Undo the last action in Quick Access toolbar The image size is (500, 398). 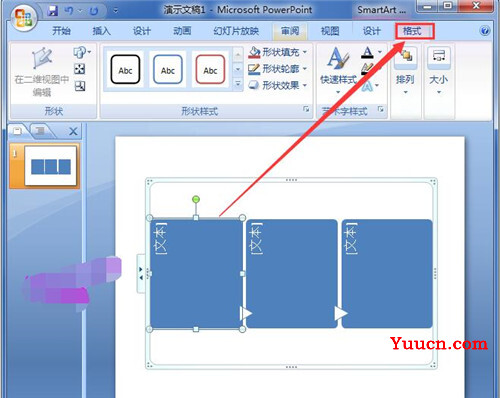(x=69, y=11)
